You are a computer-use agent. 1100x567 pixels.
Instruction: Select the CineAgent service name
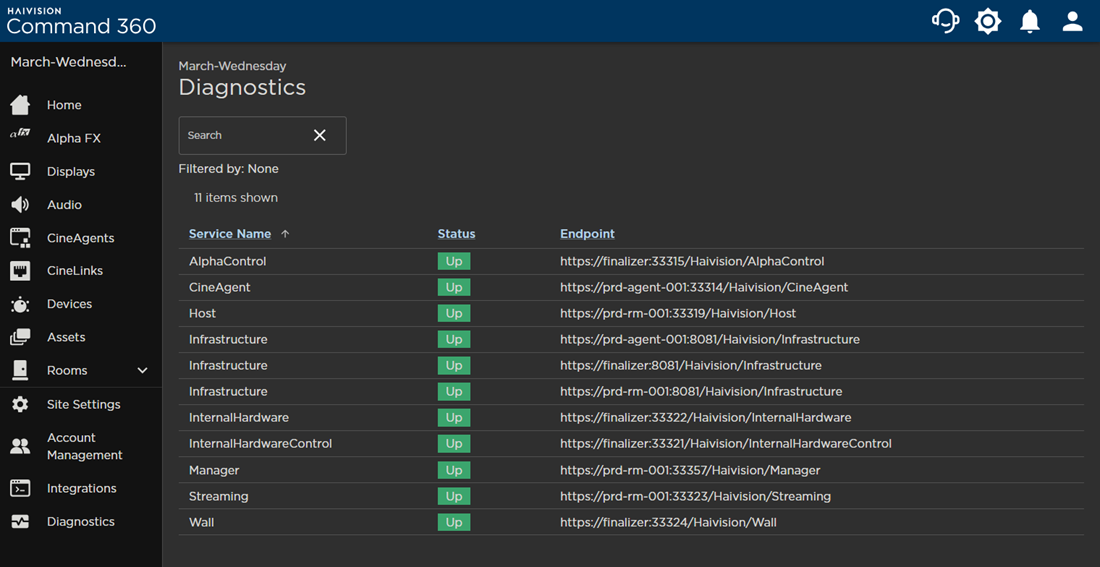[x=220, y=287]
